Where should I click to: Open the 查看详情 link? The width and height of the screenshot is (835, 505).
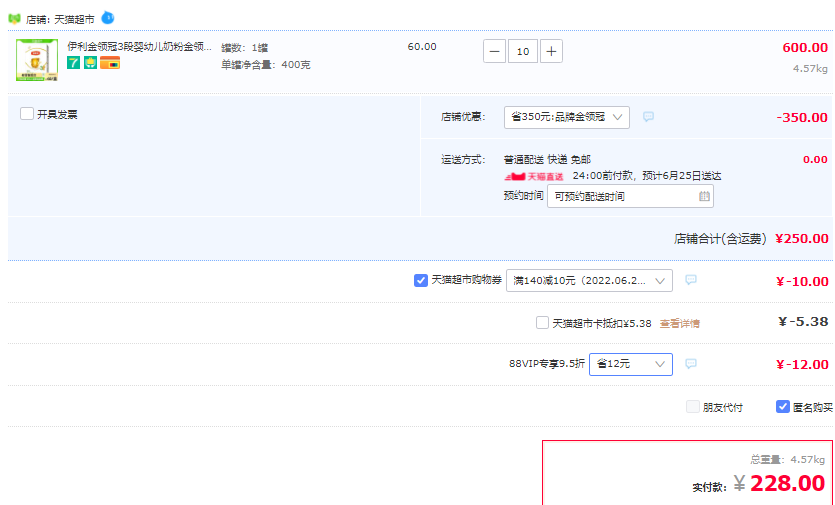point(680,323)
